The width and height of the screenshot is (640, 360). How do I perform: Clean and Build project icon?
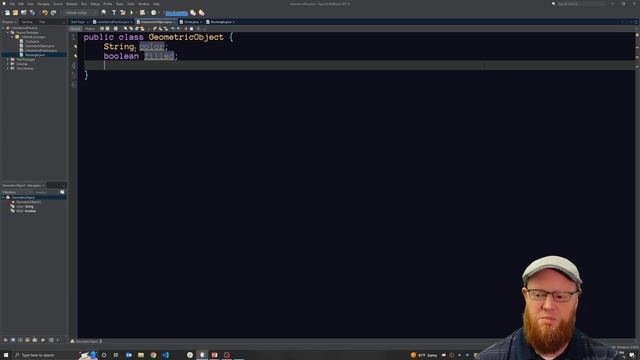click(x=123, y=13)
